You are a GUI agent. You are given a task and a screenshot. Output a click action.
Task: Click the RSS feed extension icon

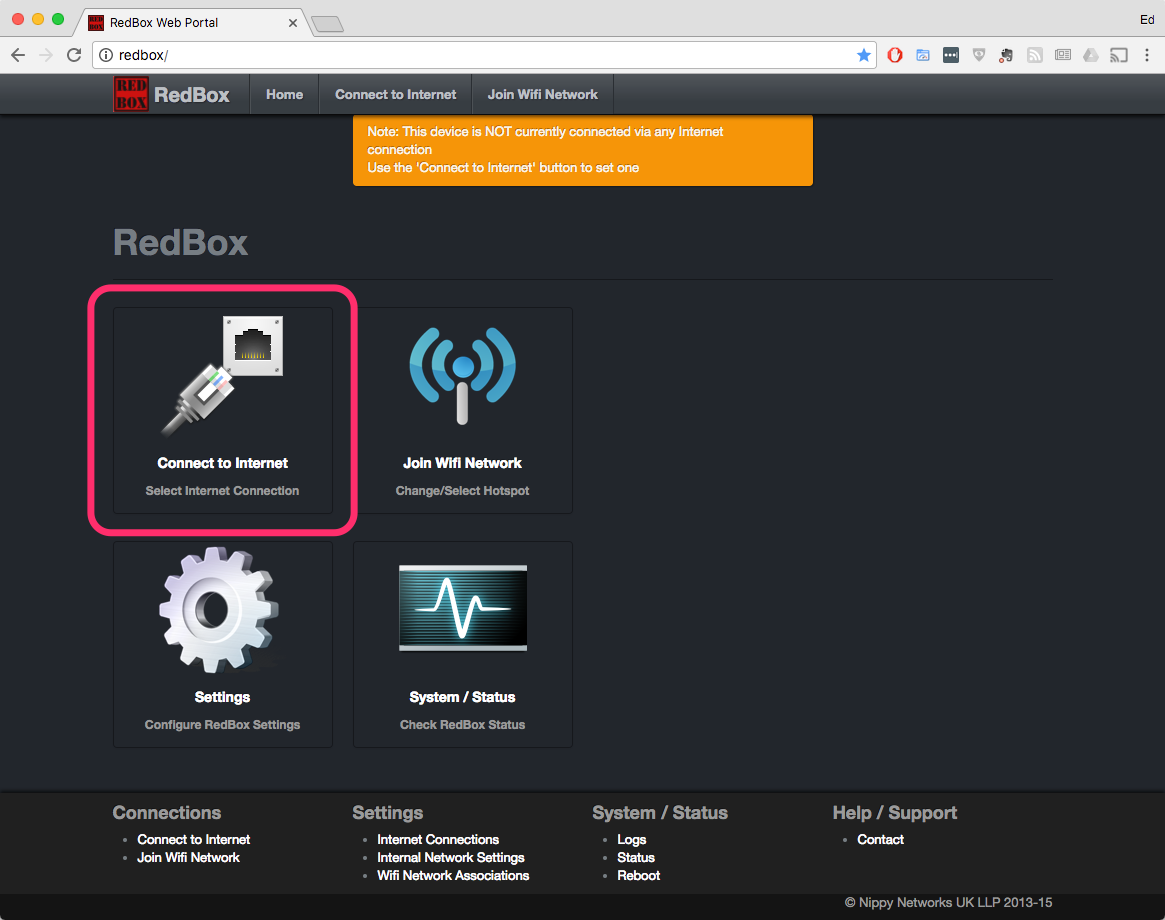1035,55
